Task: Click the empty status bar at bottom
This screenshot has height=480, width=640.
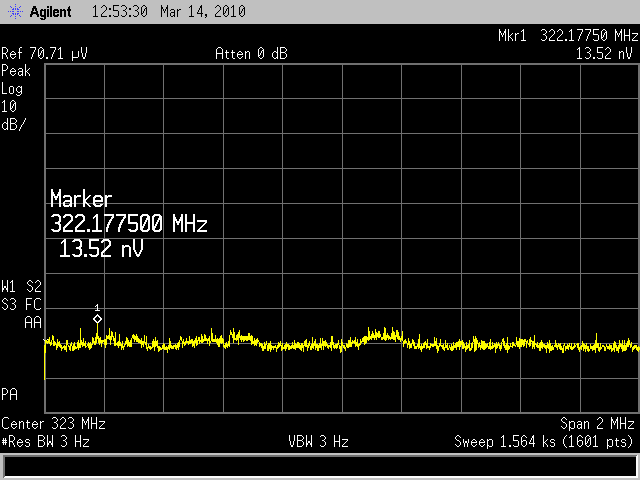Action: coord(320,466)
